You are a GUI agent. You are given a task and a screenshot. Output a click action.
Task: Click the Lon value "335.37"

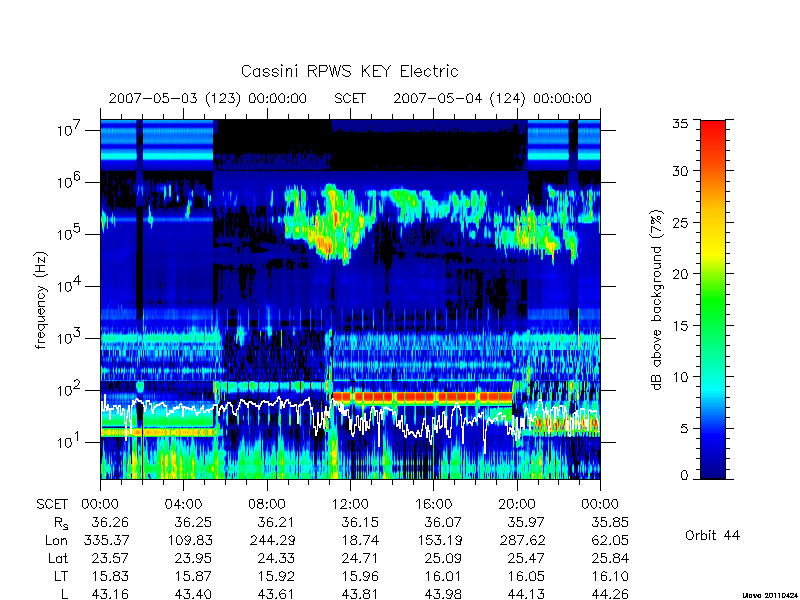[x=106, y=540]
